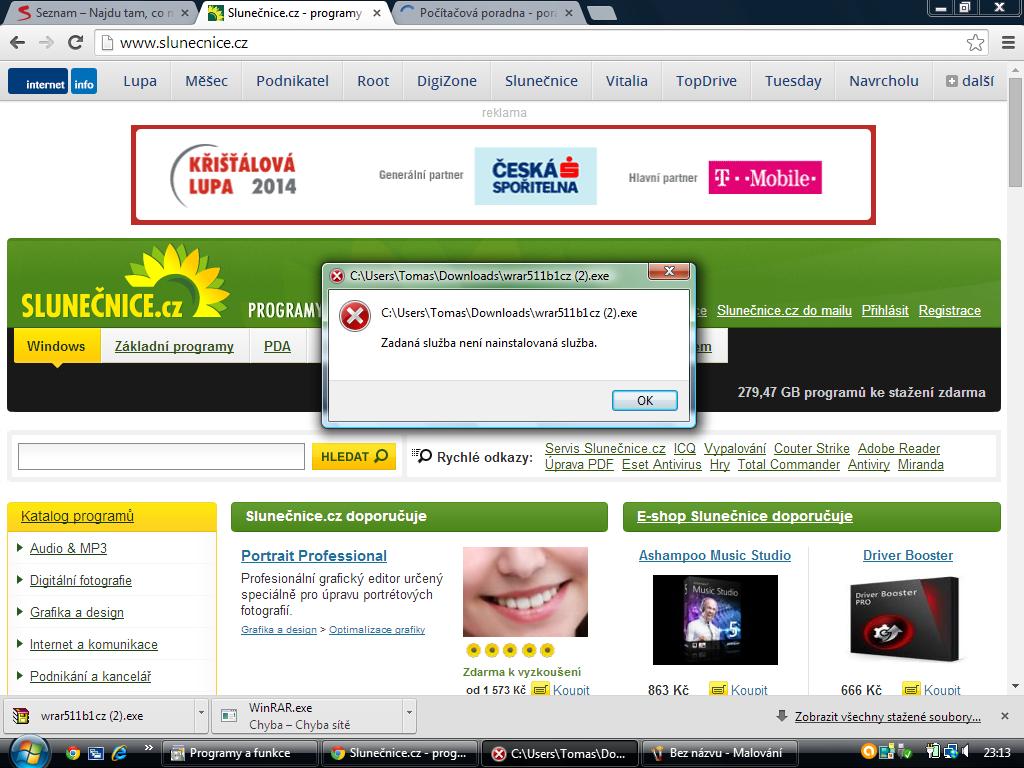This screenshot has width=1024, height=768.
Task: Launch Chrome from quick launch taskbar icon
Action: tap(72, 753)
